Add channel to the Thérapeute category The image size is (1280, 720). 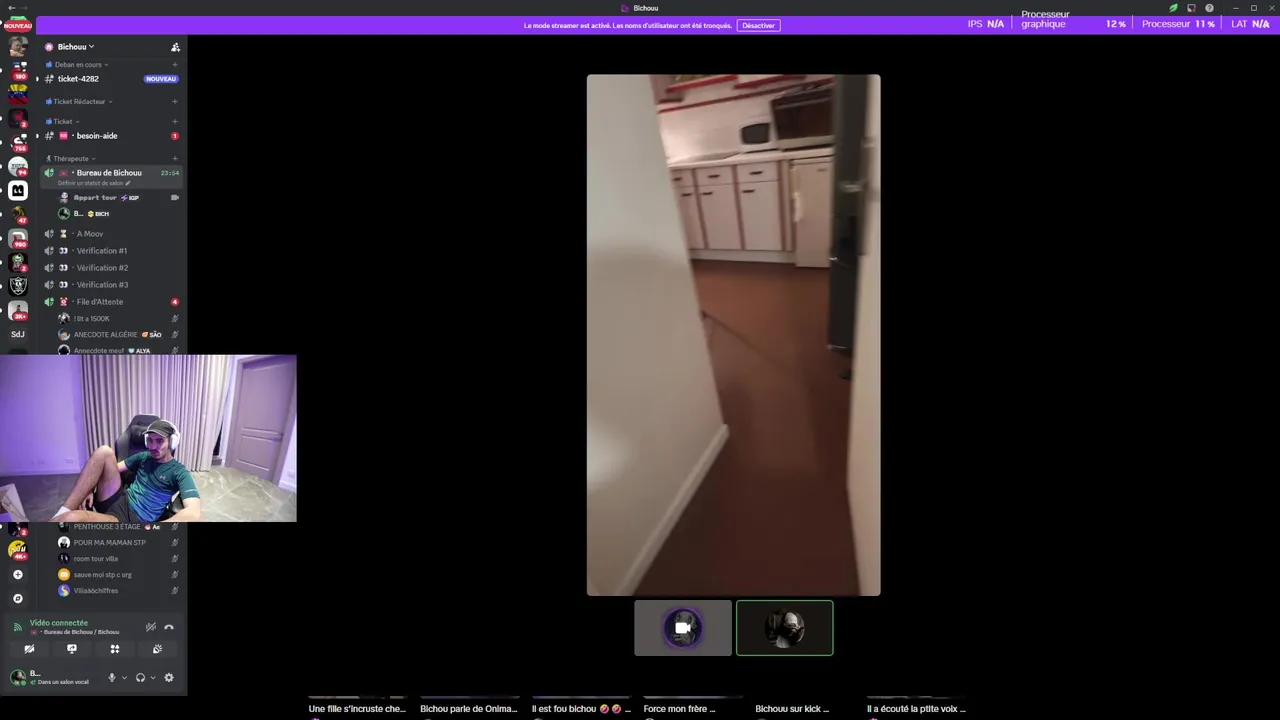pyautogui.click(x=175, y=159)
